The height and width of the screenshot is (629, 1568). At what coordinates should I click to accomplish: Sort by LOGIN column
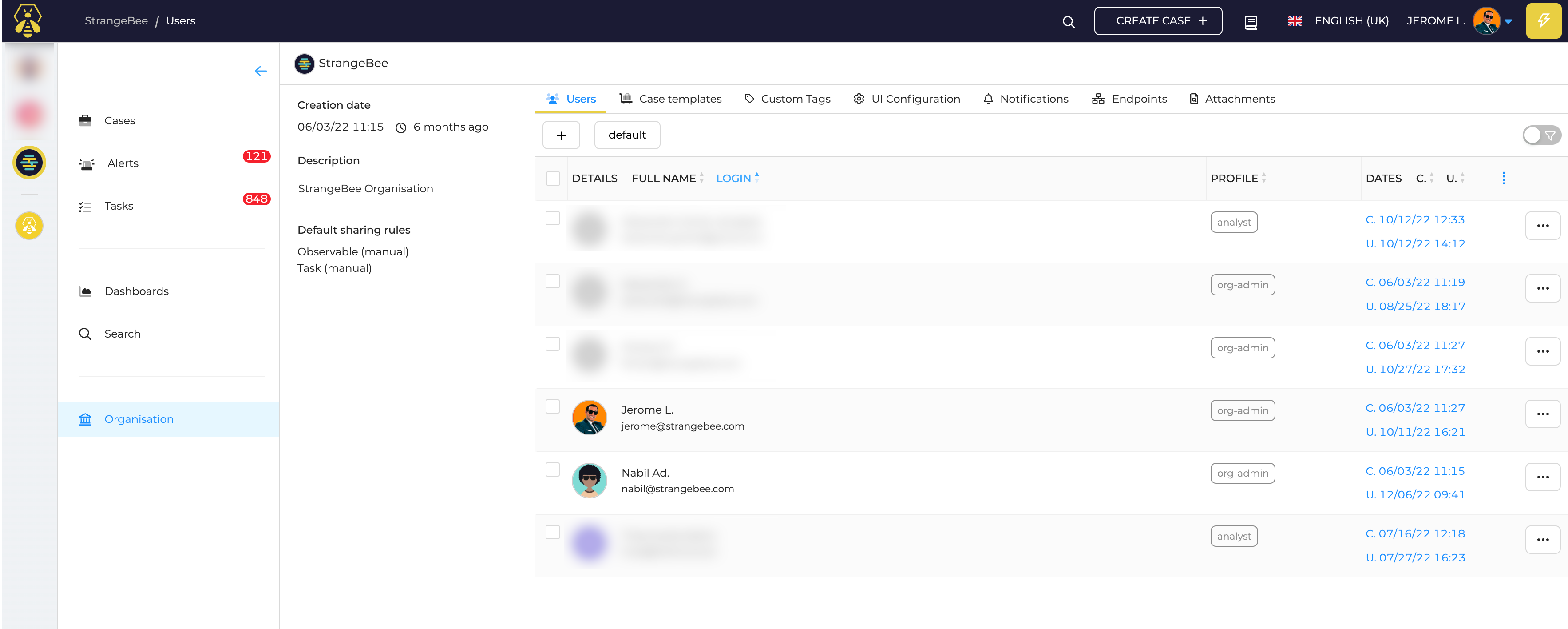(x=737, y=179)
